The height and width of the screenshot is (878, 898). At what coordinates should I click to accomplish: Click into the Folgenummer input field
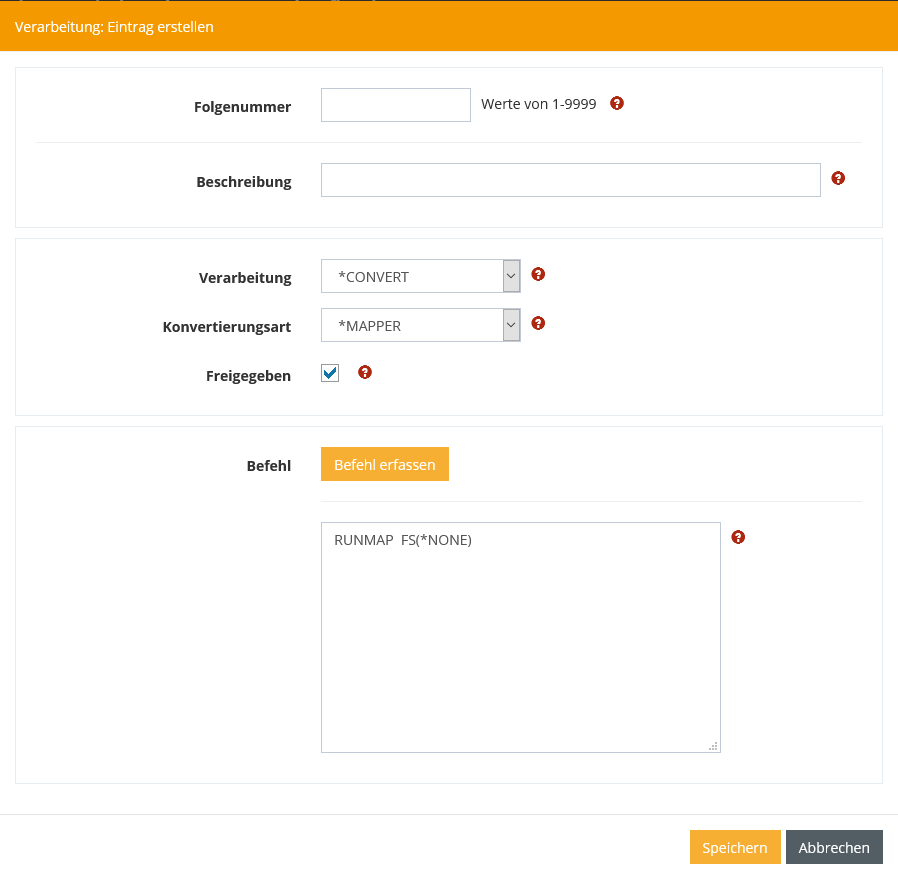395,105
